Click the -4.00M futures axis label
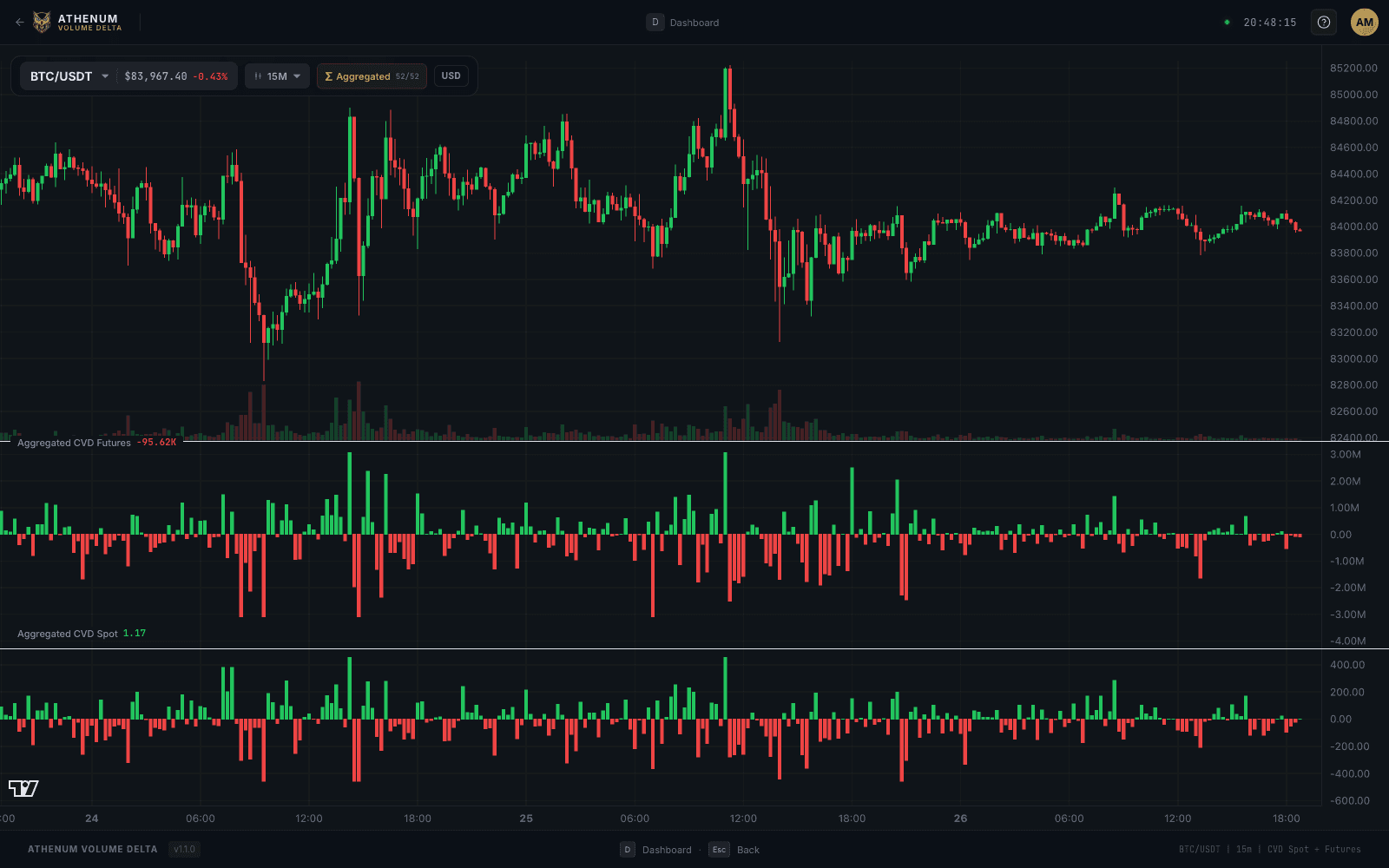 1347,641
